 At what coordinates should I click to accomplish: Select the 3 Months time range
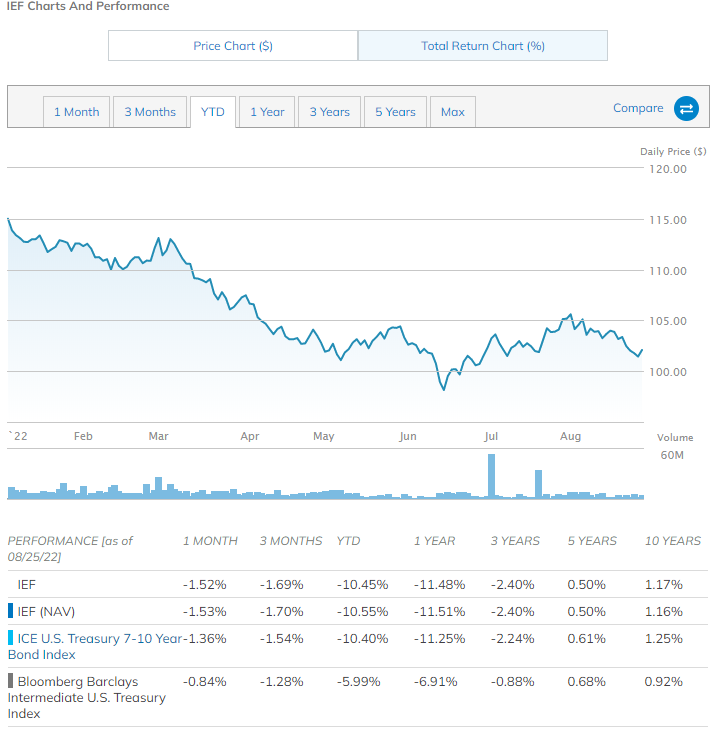150,112
